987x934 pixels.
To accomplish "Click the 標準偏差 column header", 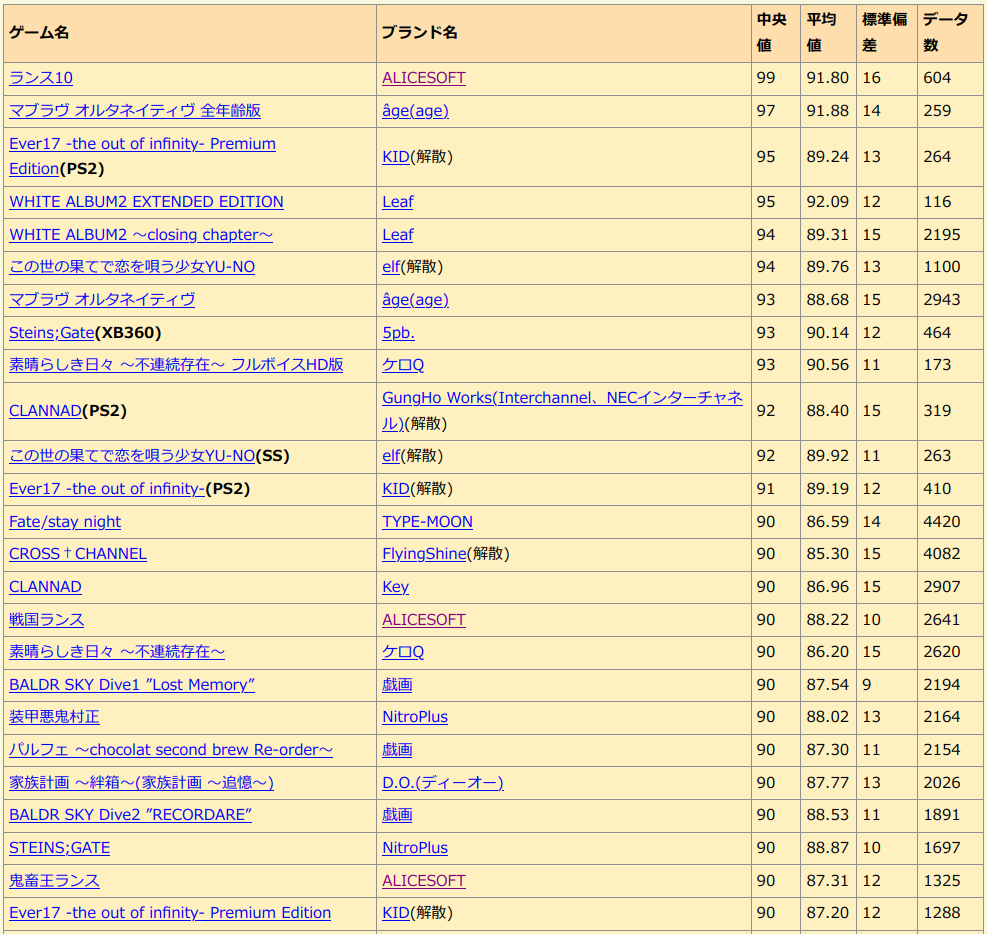I will tap(886, 33).
